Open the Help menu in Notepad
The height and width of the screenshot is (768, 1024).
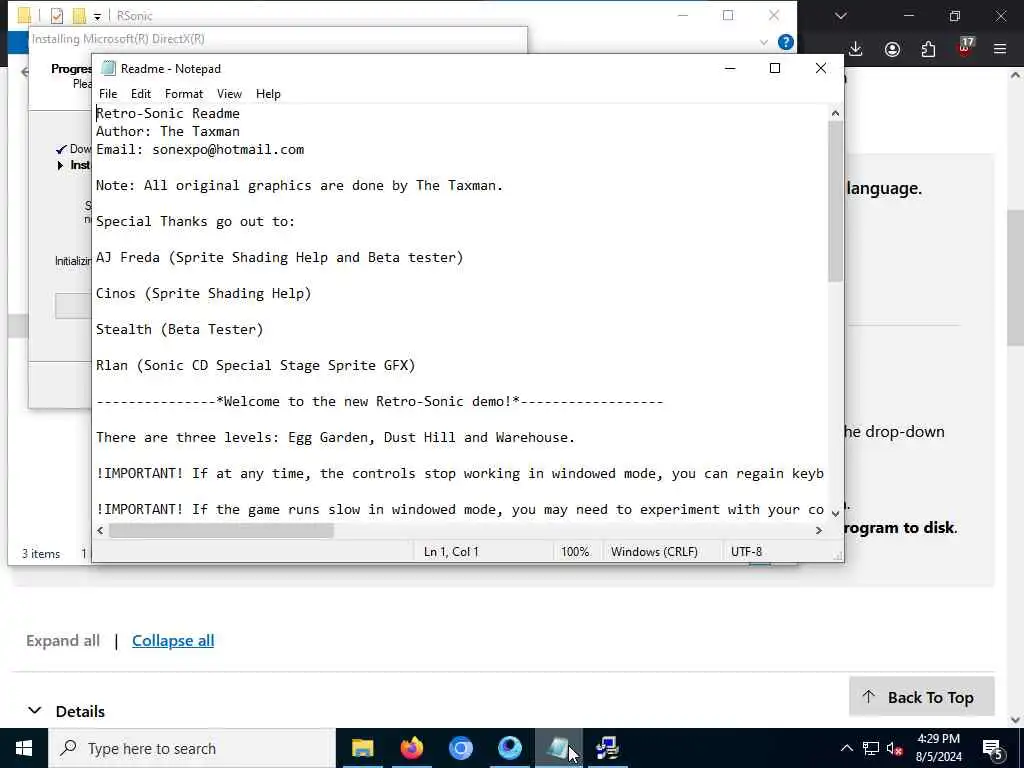268,94
